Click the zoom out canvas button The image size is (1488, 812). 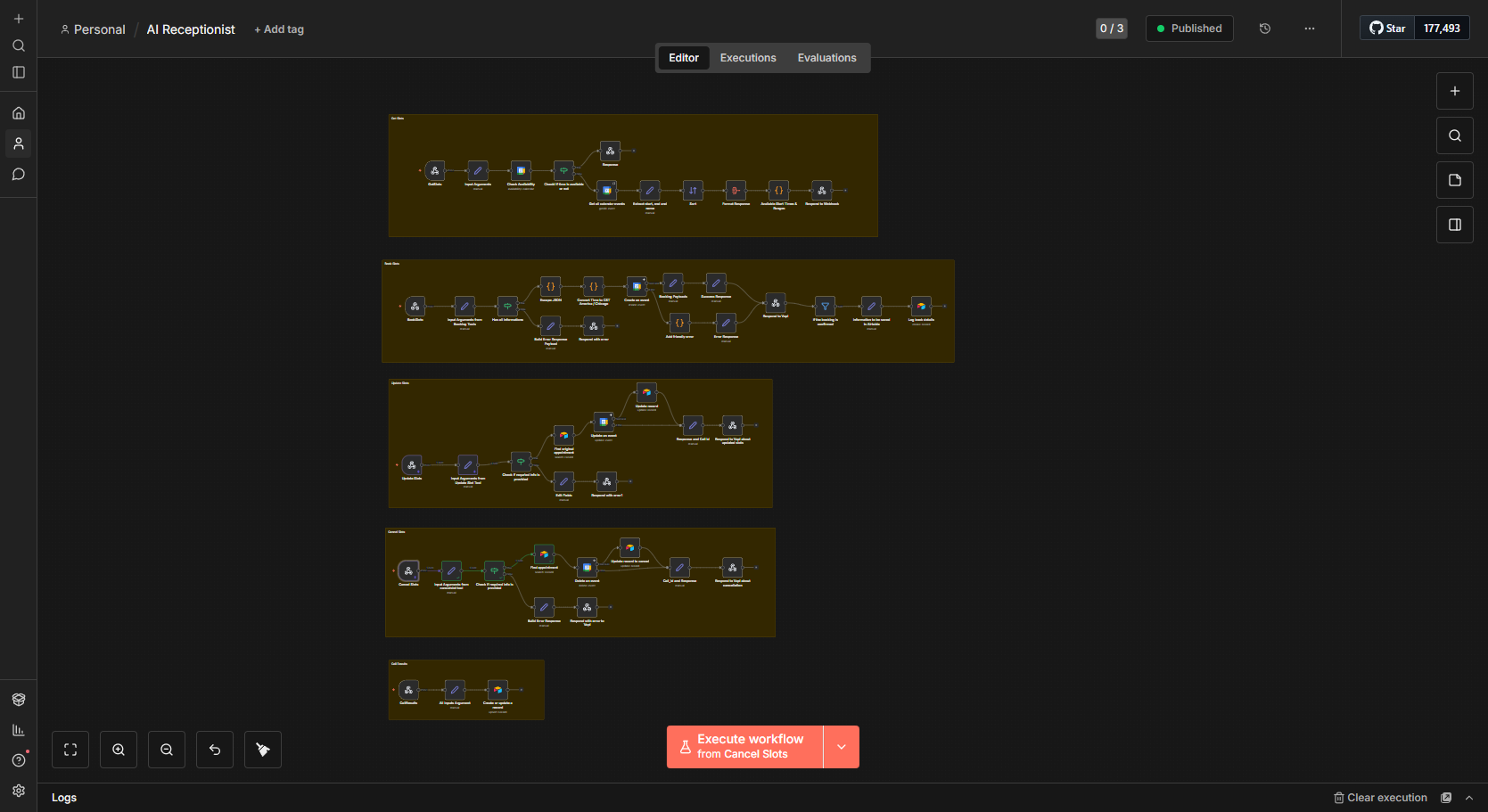click(167, 750)
